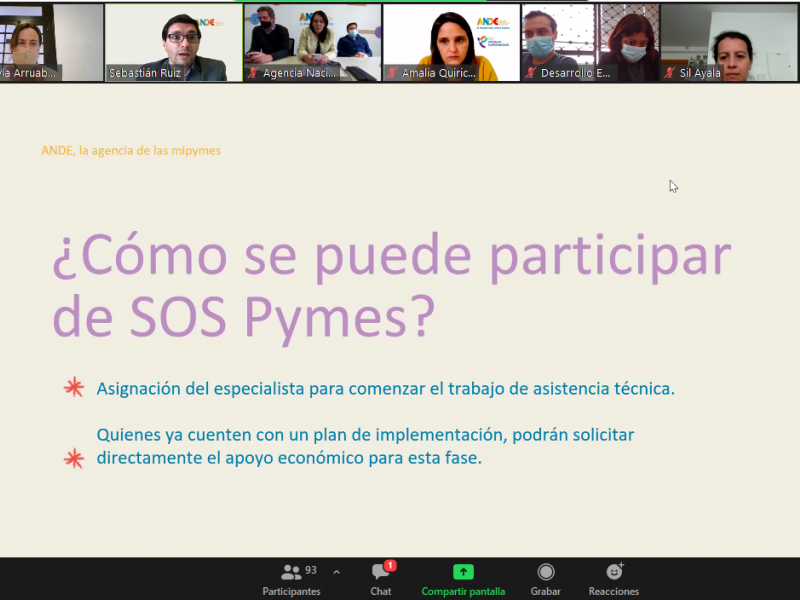Screen dimensions: 800x600
Task: Start recording with the Grabar icon
Action: pos(545,572)
